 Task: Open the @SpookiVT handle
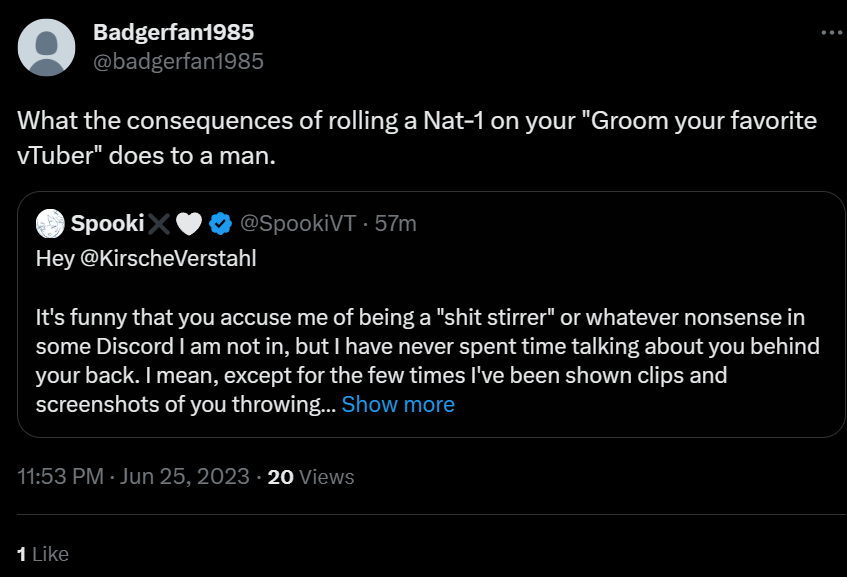point(298,223)
